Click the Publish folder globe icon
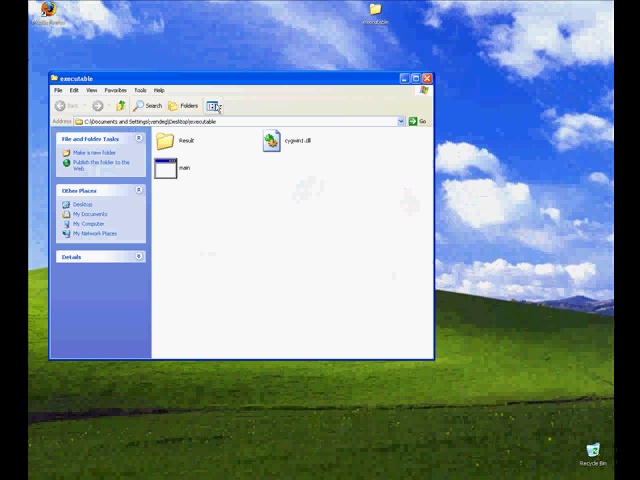Viewport: 640px width, 480px height. point(67,163)
